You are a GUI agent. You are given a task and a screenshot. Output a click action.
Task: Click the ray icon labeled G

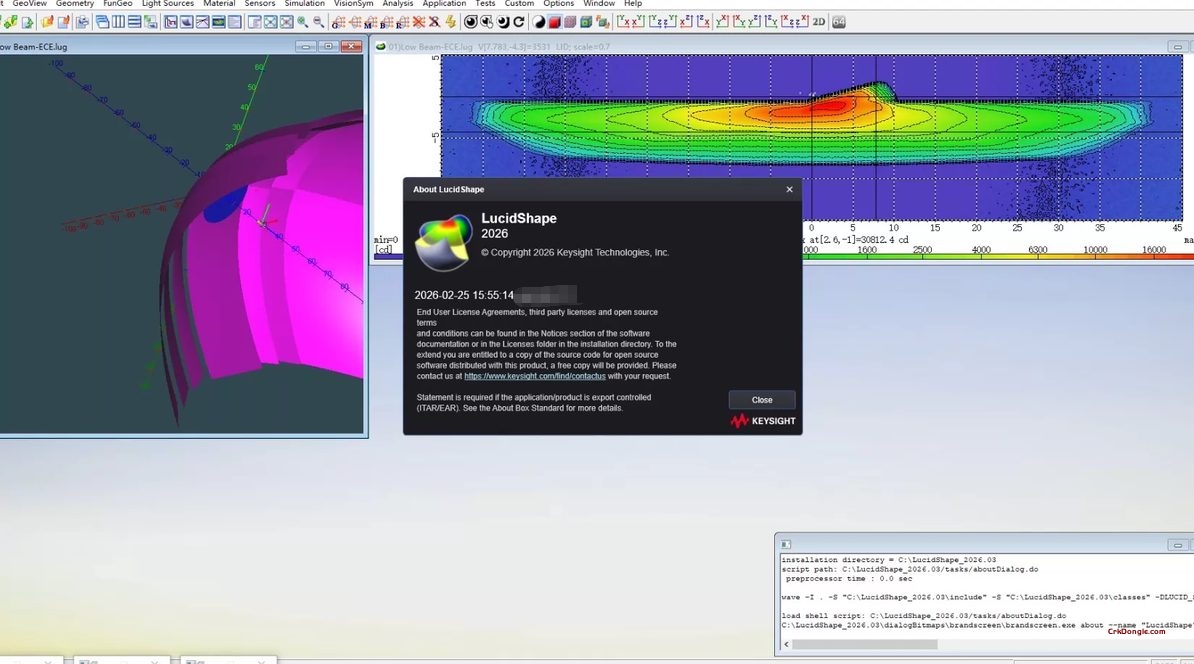[339, 22]
